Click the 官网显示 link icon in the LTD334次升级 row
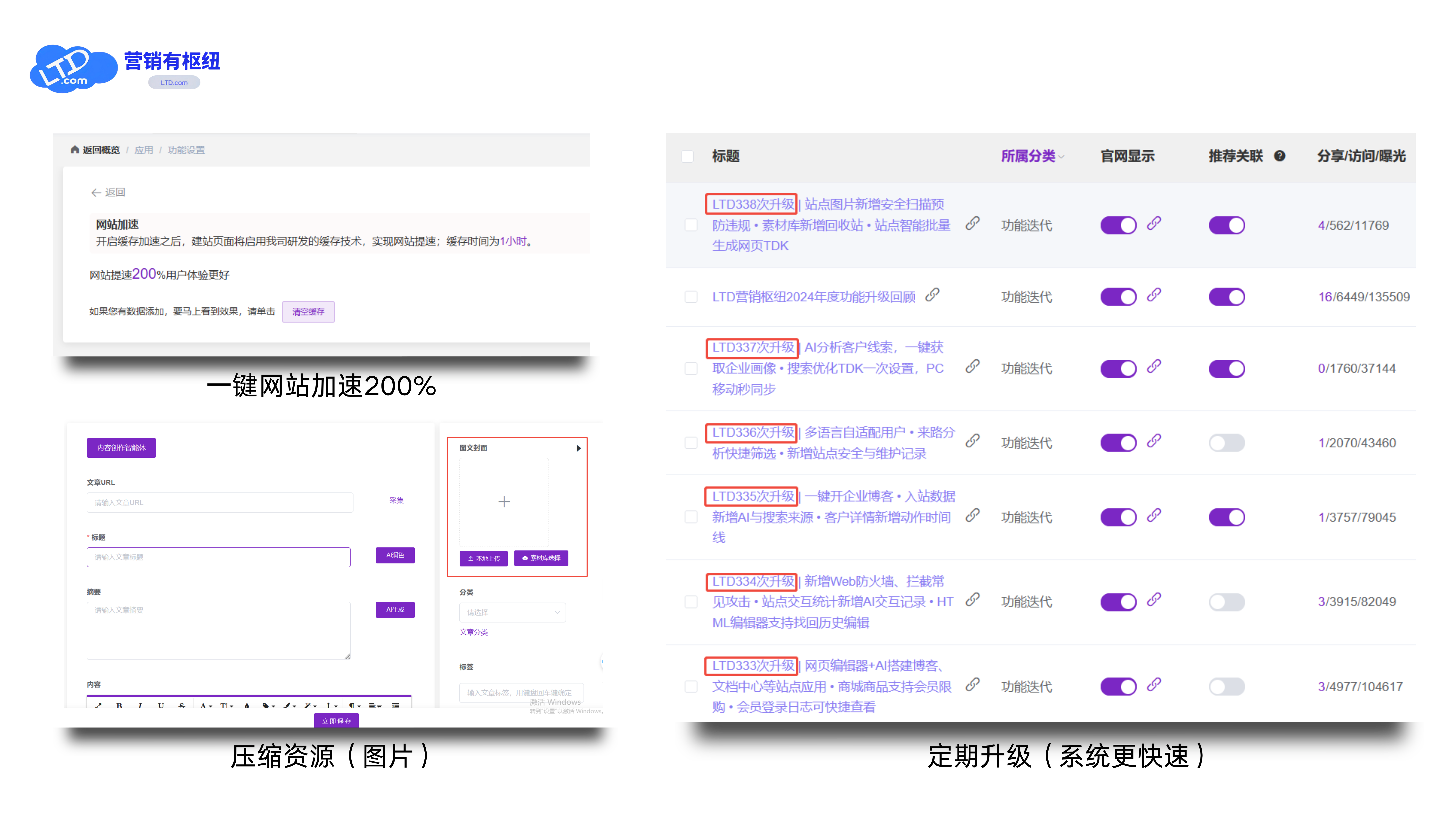The image size is (1456, 819). click(x=1154, y=600)
